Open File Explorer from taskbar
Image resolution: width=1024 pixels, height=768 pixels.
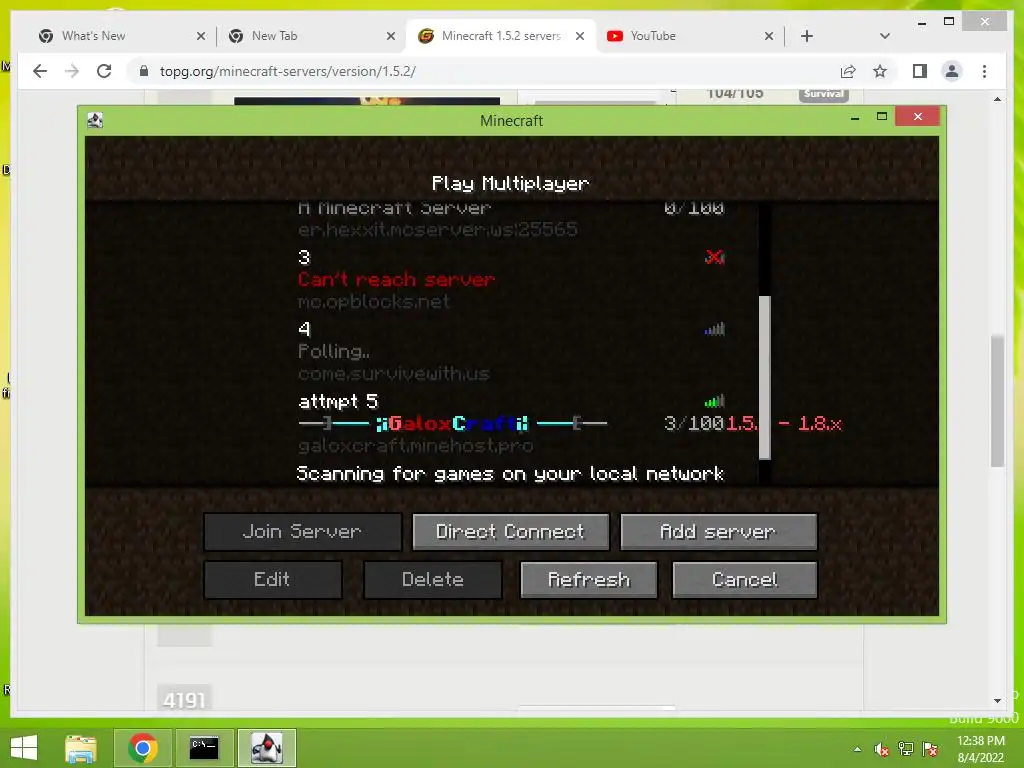[x=81, y=748]
